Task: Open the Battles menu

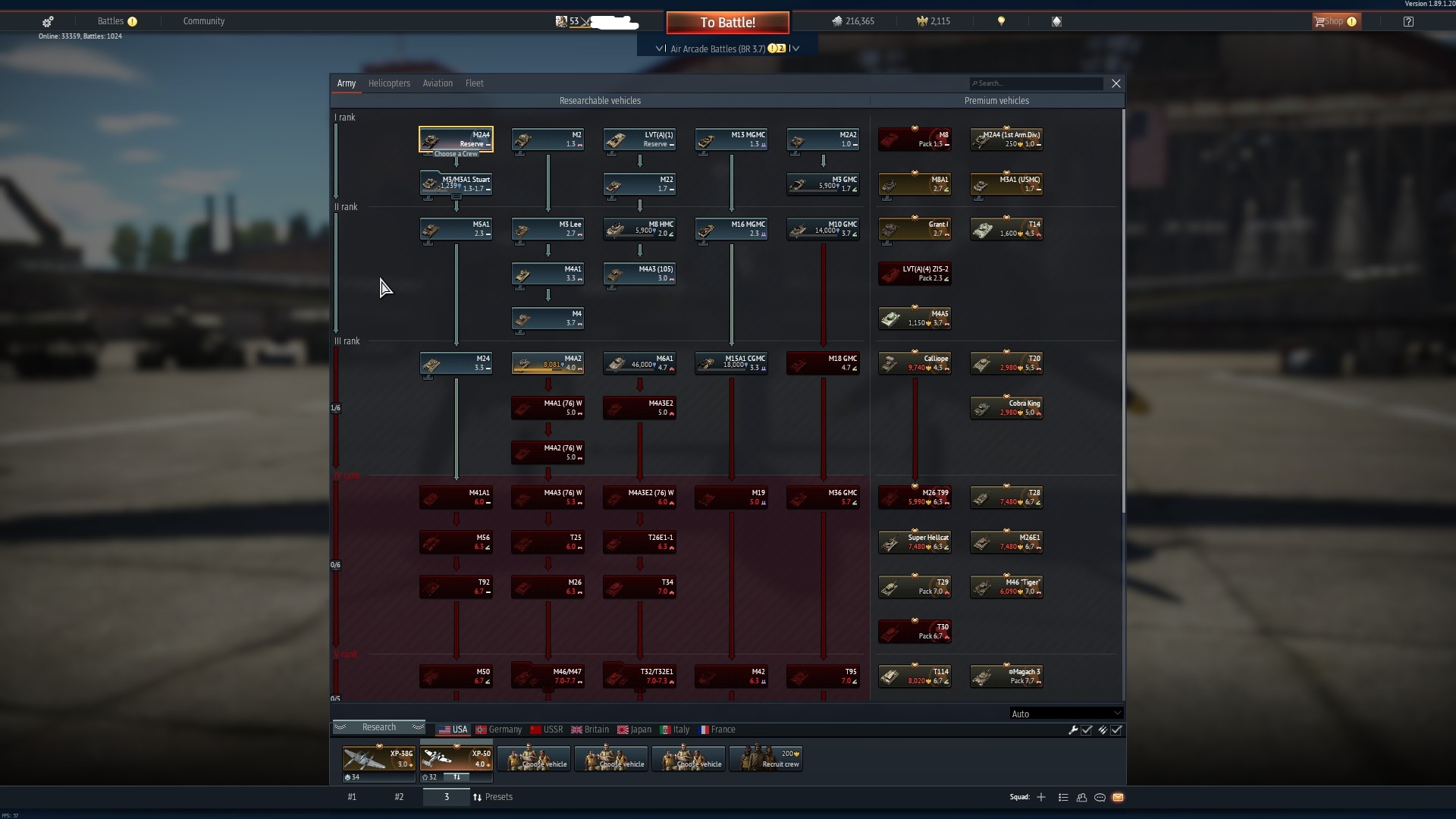Action: click(x=111, y=21)
